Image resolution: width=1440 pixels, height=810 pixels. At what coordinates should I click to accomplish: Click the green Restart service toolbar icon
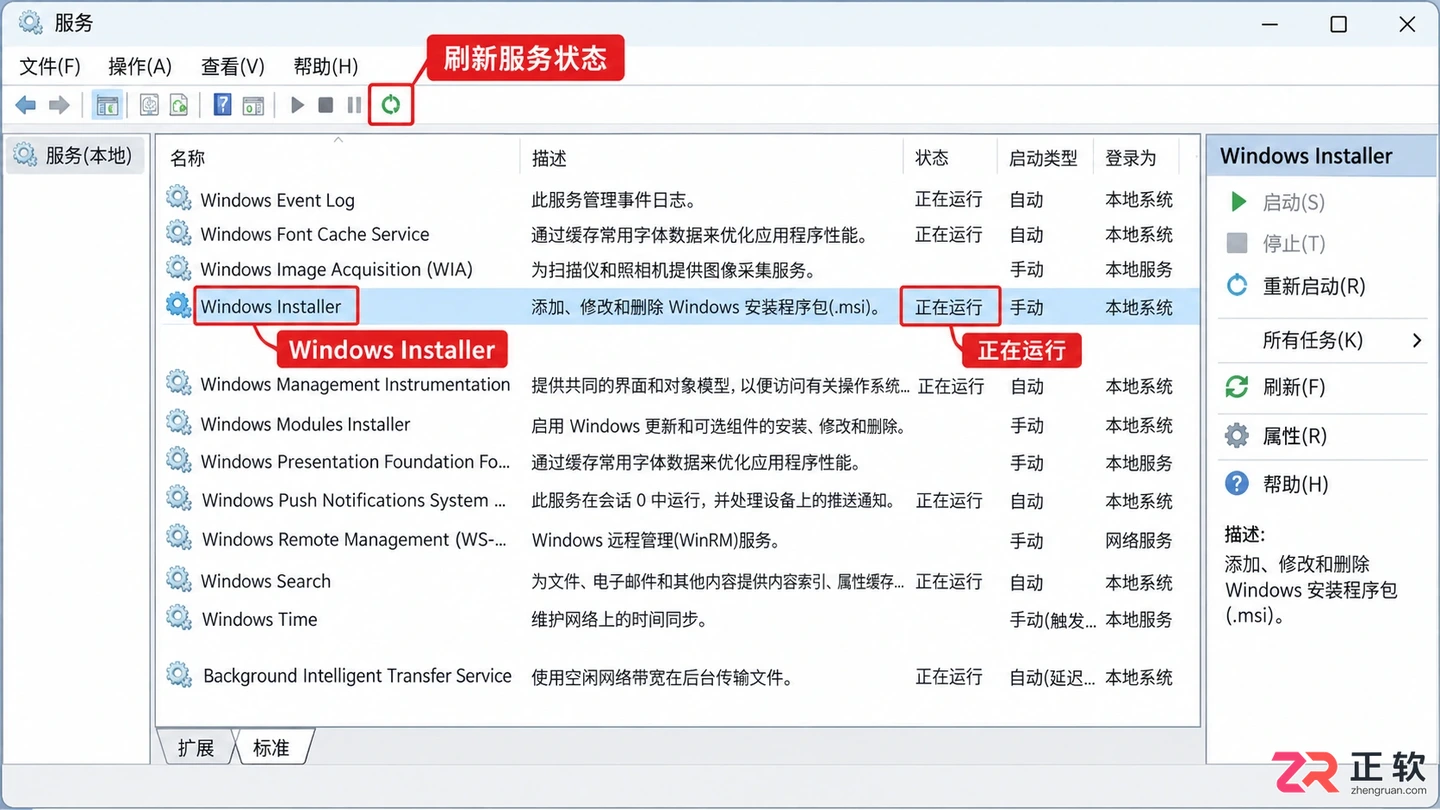pos(391,105)
